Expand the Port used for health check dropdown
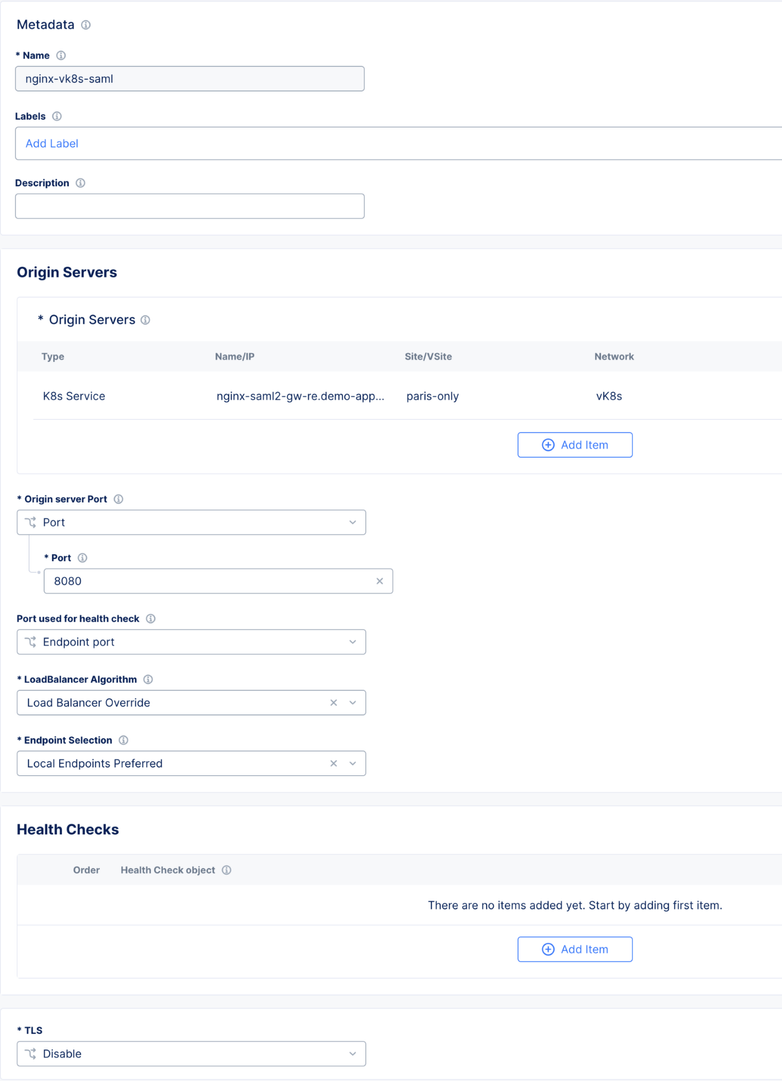Viewport: 782px width, 1081px height. tap(352, 642)
